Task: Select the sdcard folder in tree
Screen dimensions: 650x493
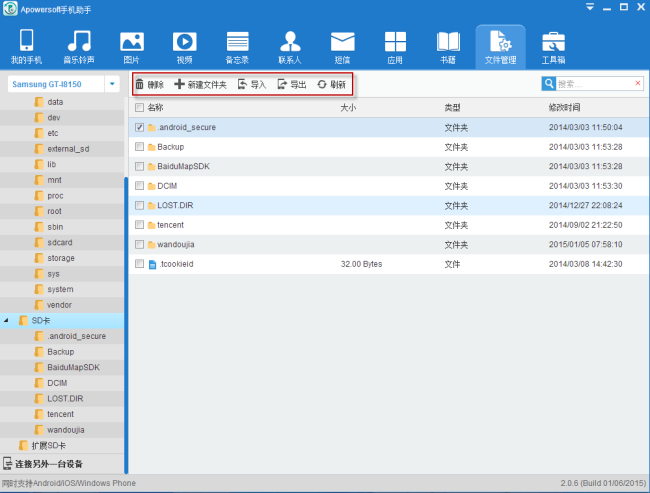Action: tap(60, 242)
